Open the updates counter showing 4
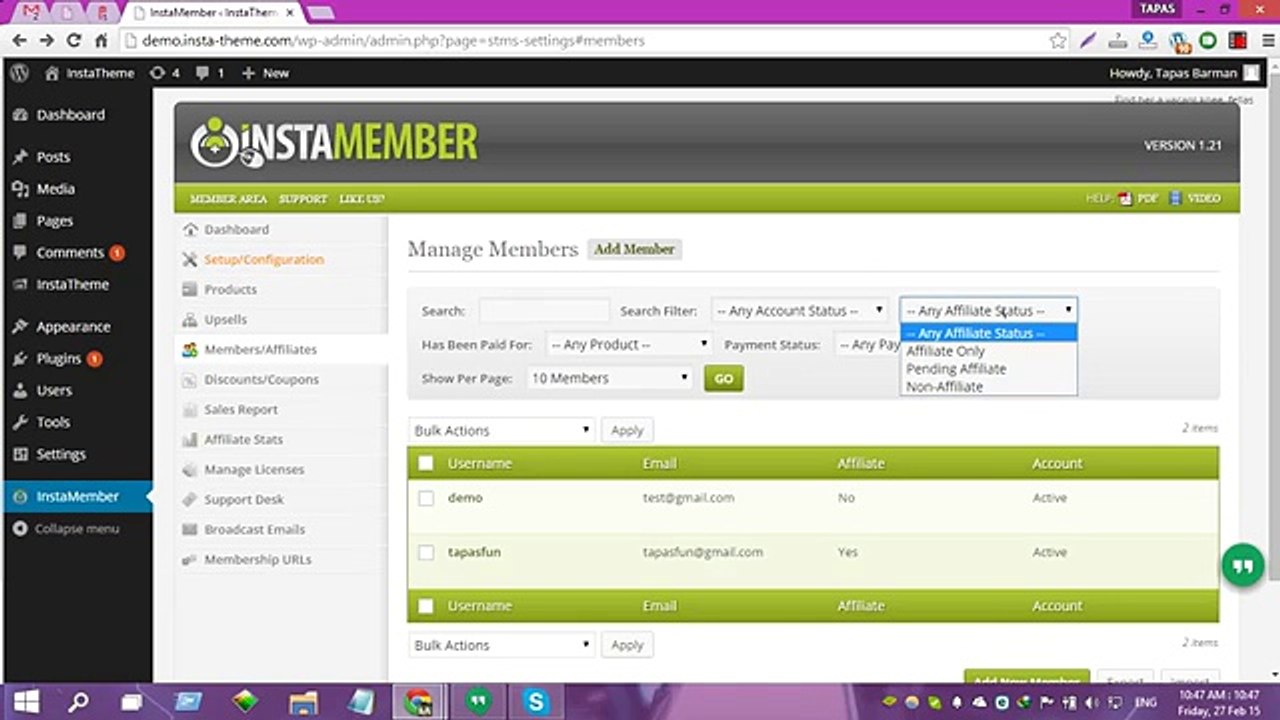 coord(164,73)
